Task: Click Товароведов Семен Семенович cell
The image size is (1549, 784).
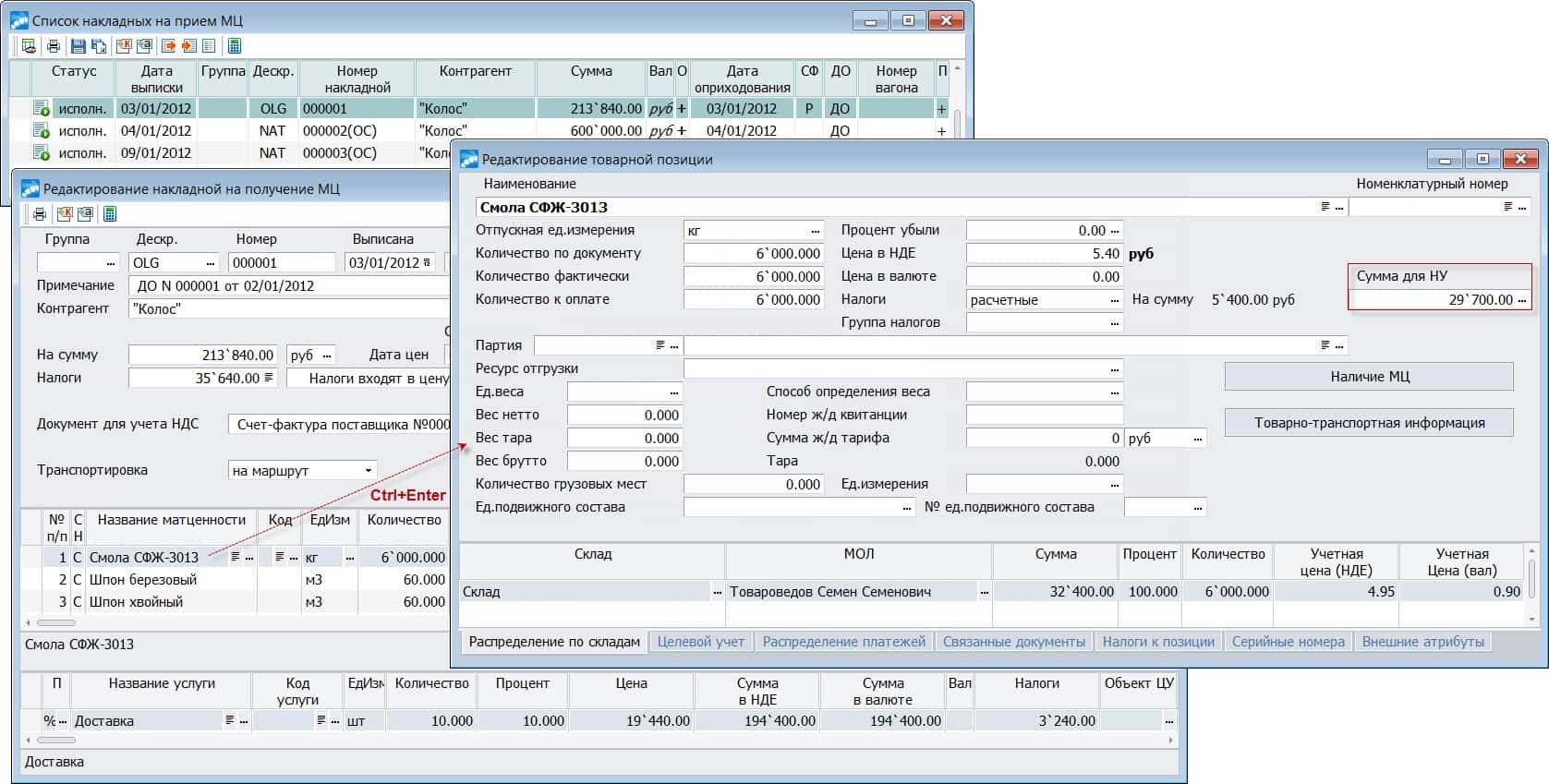Action: tap(859, 592)
